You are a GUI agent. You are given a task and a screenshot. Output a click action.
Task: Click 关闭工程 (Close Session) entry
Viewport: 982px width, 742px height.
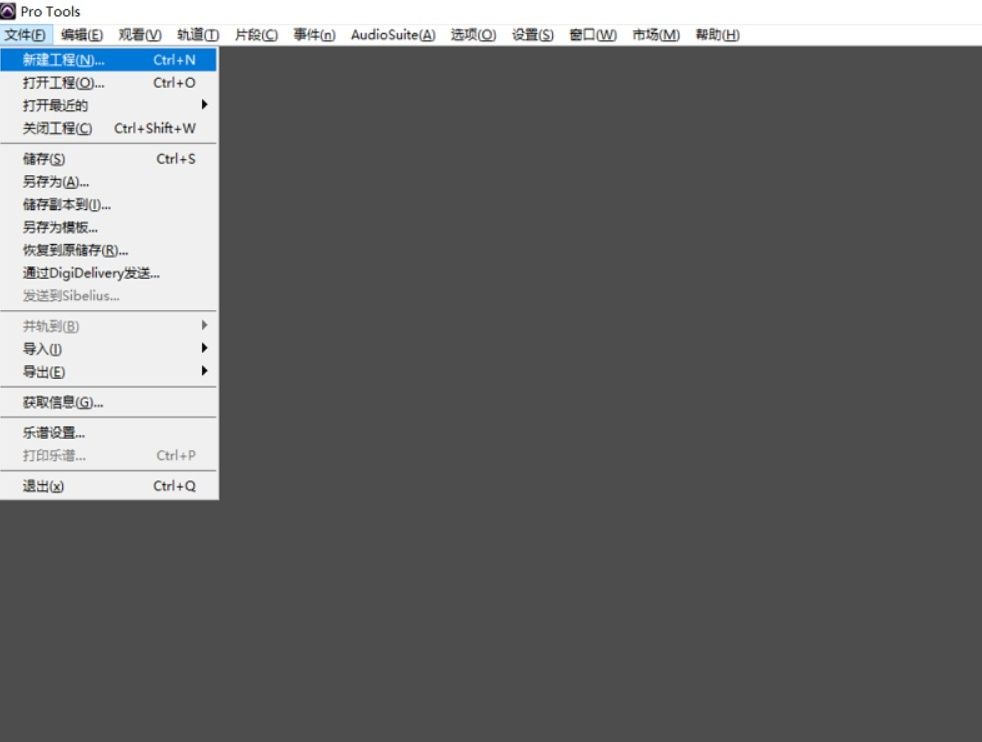pos(58,128)
